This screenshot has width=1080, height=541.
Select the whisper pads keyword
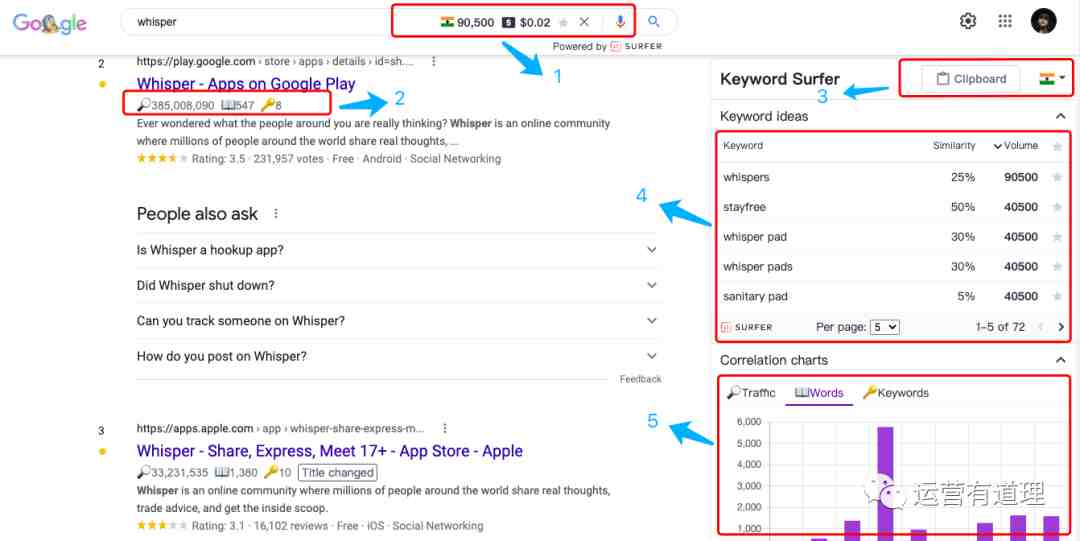[758, 266]
